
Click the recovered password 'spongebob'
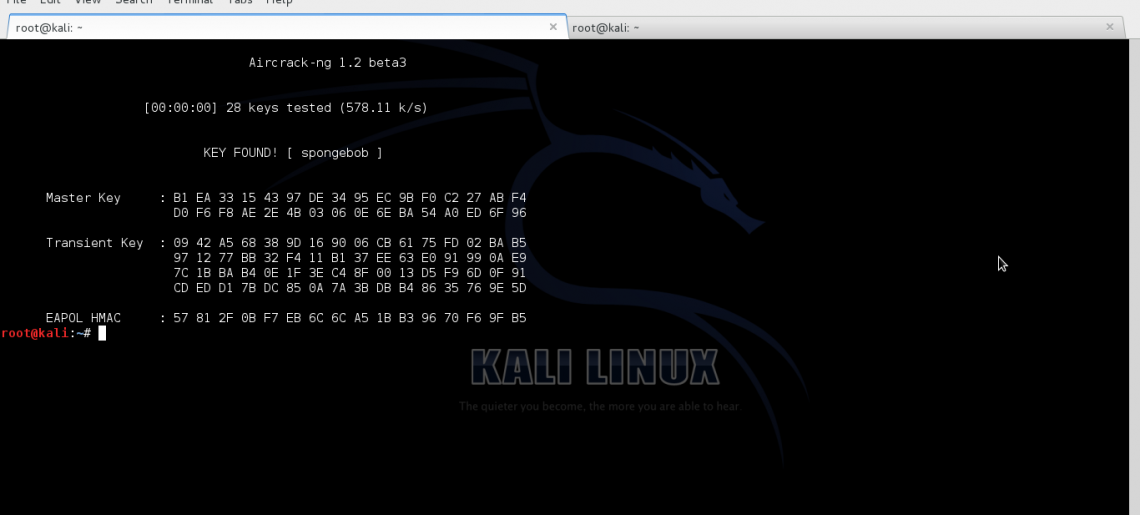pyautogui.click(x=334, y=153)
